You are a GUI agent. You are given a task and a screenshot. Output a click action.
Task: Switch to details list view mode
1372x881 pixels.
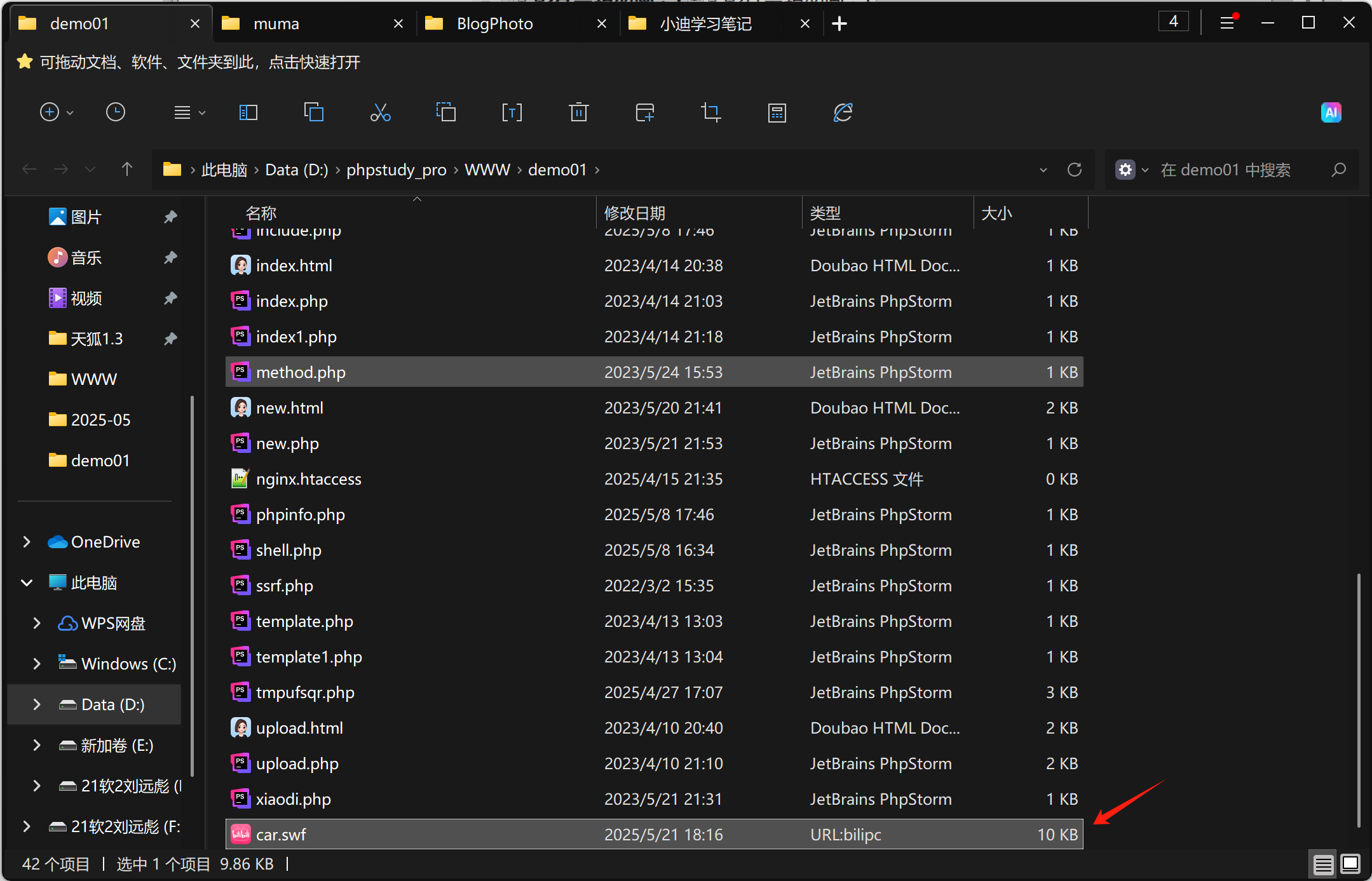coord(1323,864)
